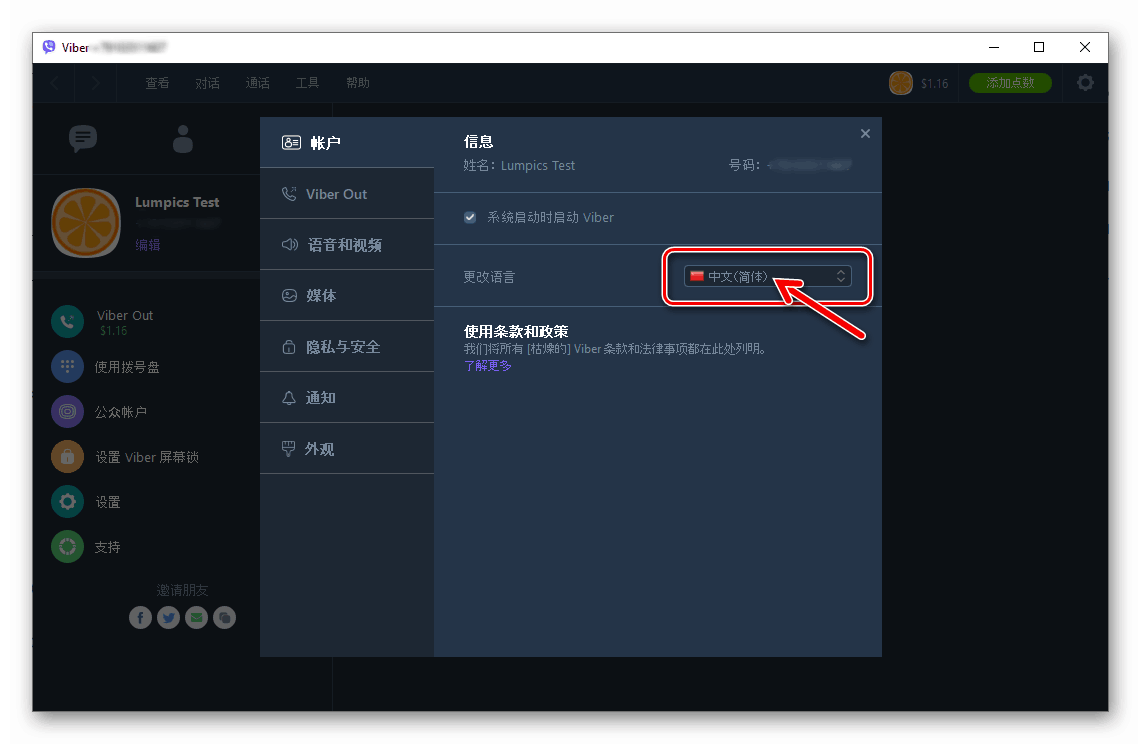Click the Lumpics Test orange profile picture
Screen dimensions: 1141x744
pyautogui.click(x=86, y=223)
